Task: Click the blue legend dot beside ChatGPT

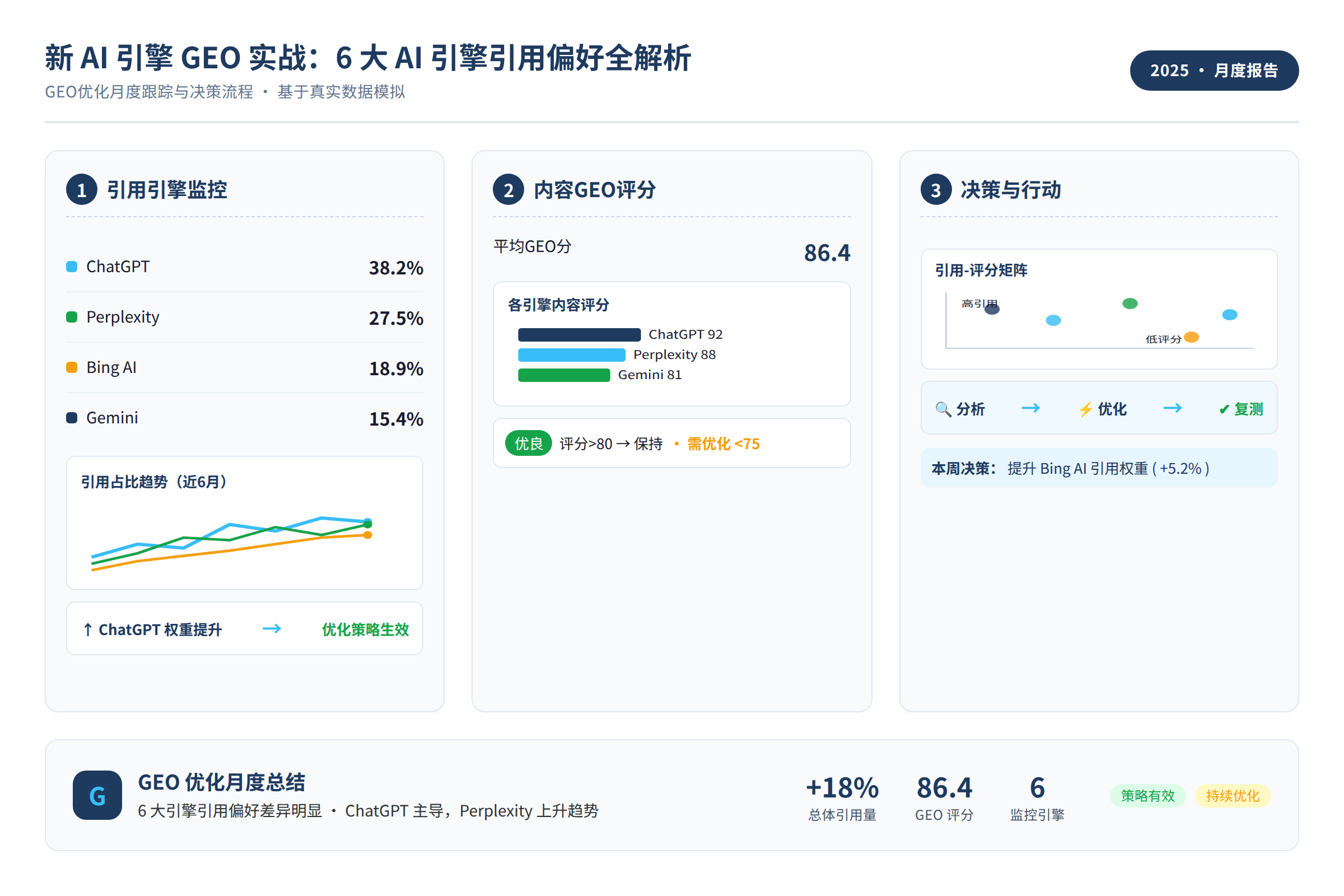Action: [72, 267]
